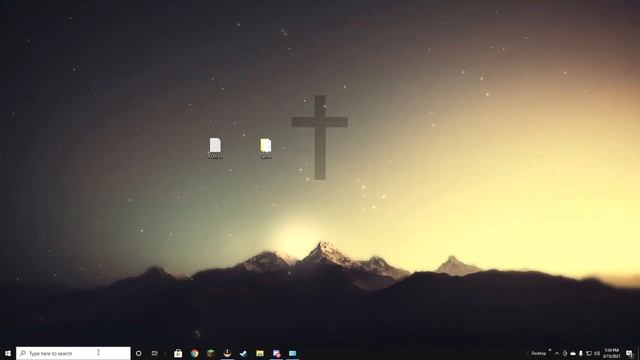Launch Steam from the taskbar
The height and width of the screenshot is (360, 640).
[x=243, y=353]
